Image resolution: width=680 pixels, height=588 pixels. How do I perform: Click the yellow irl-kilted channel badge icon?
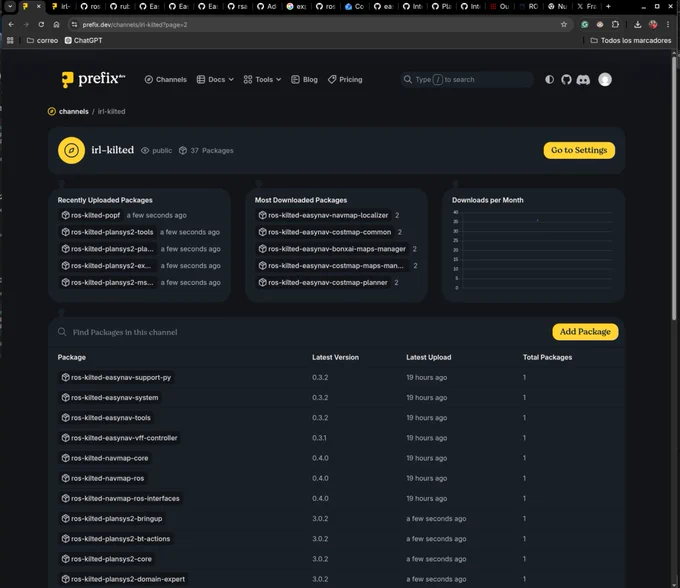coord(72,150)
